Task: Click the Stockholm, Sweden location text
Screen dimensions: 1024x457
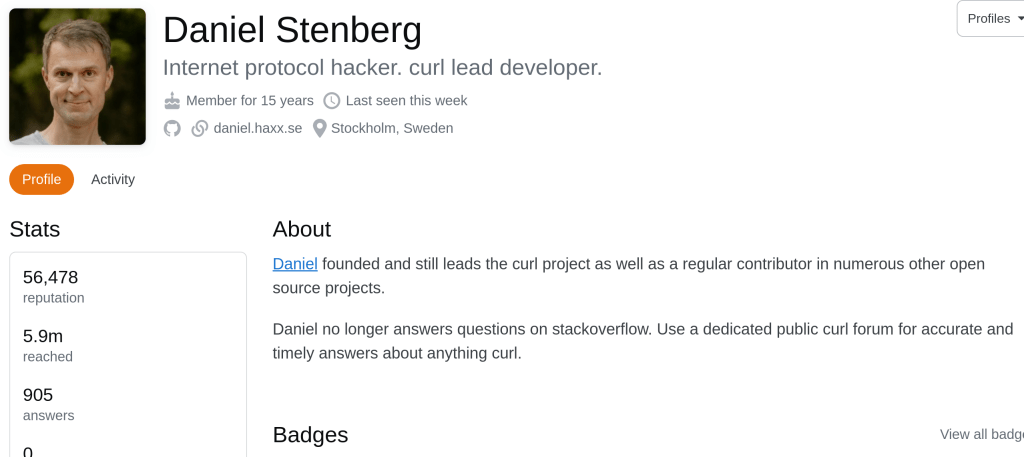Action: pyautogui.click(x=392, y=128)
